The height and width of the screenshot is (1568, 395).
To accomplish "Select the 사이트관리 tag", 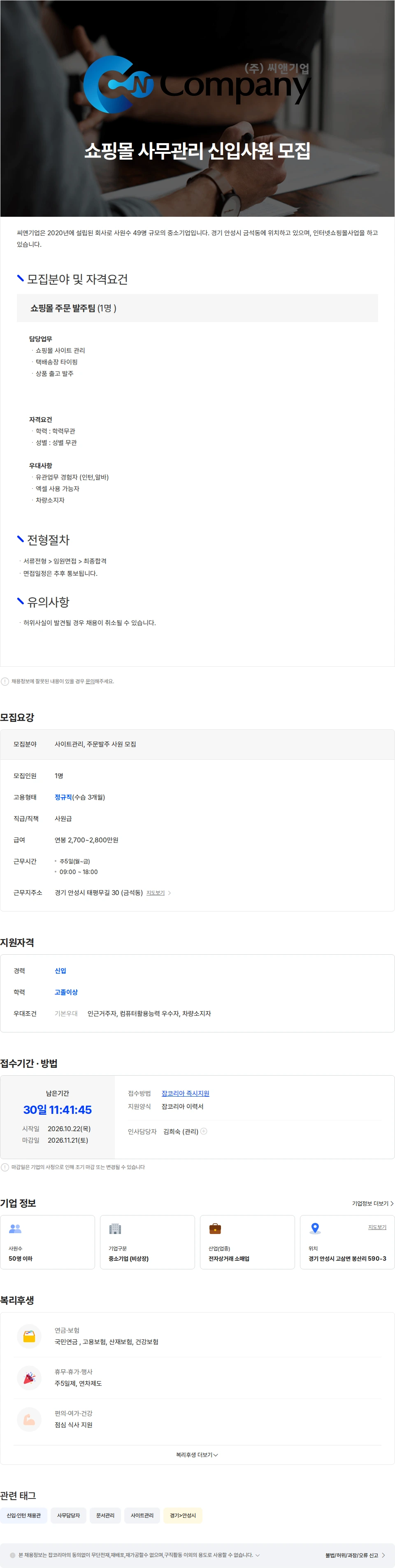I will [142, 1516].
